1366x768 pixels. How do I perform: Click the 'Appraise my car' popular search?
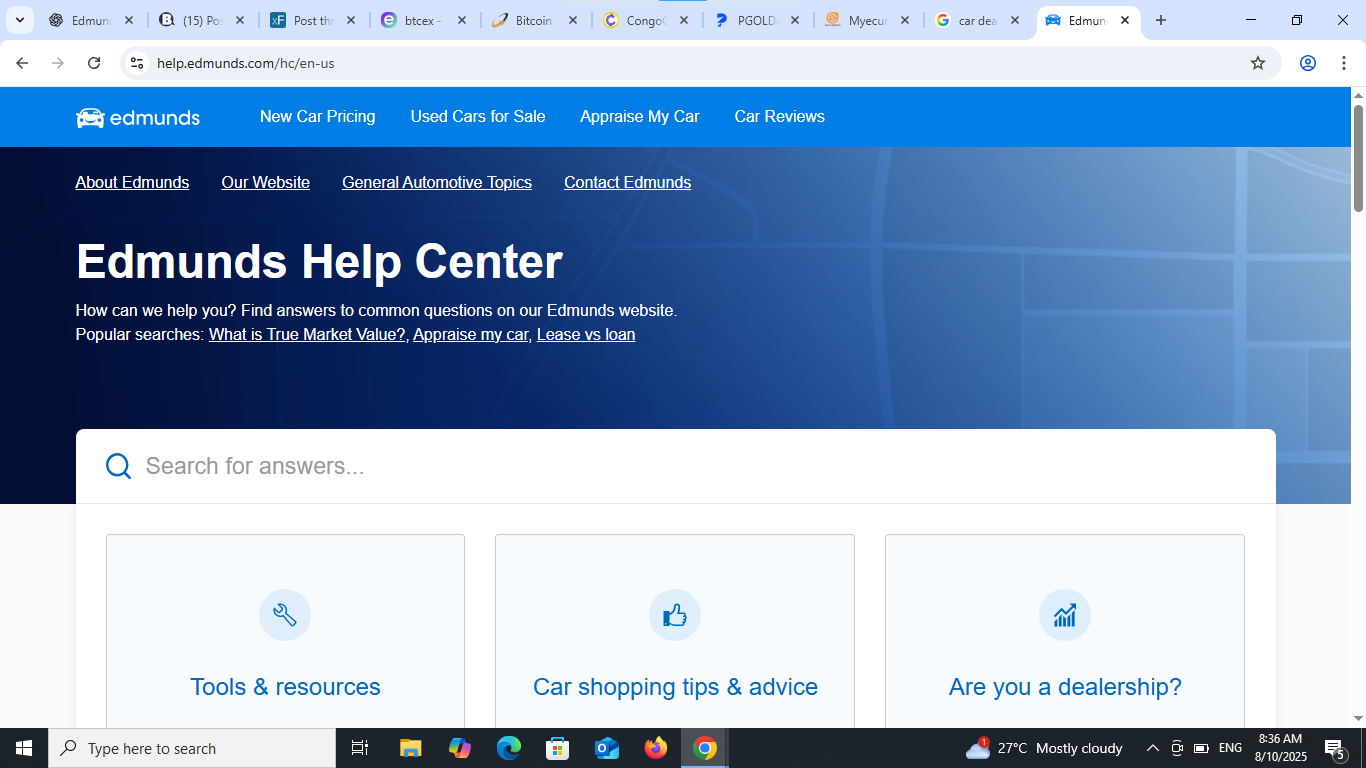pos(471,334)
